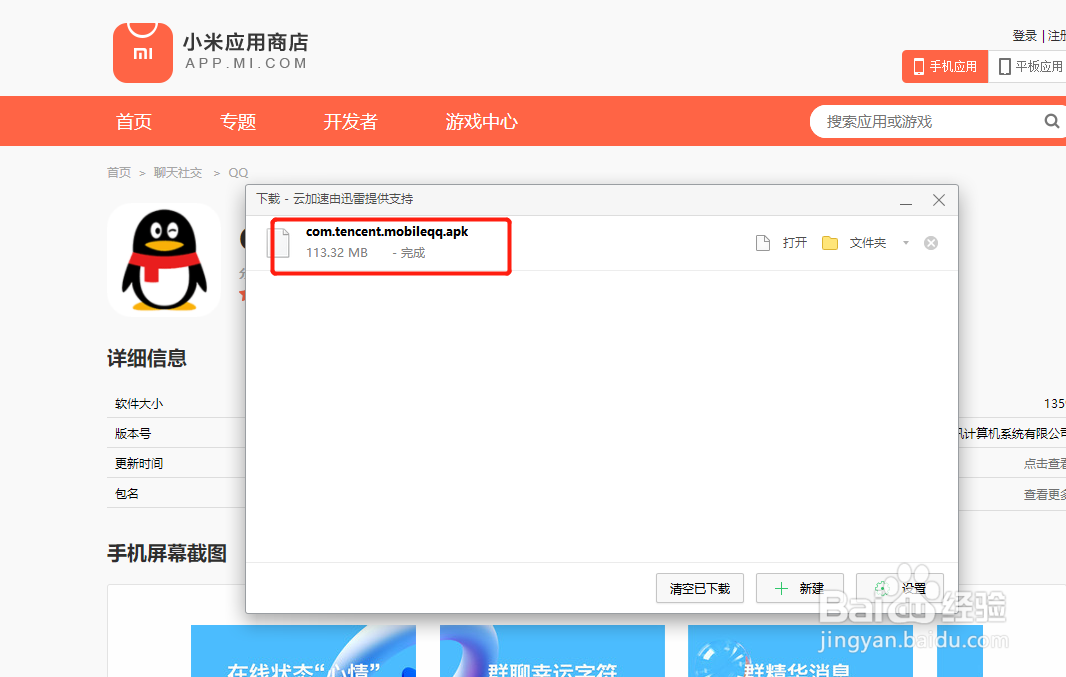Viewport: 1066px width, 677px height.
Task: Click the search magnifier icon
Action: (1051, 122)
